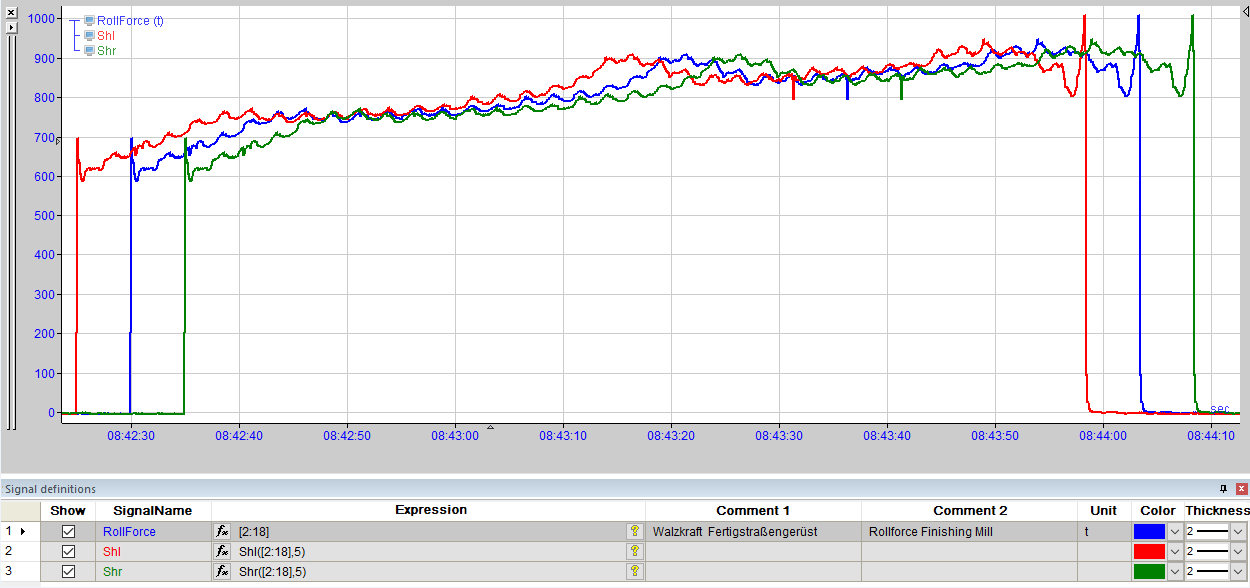This screenshot has height=588, width=1250.
Task: Open the color dropdown for Shl
Action: click(1175, 551)
